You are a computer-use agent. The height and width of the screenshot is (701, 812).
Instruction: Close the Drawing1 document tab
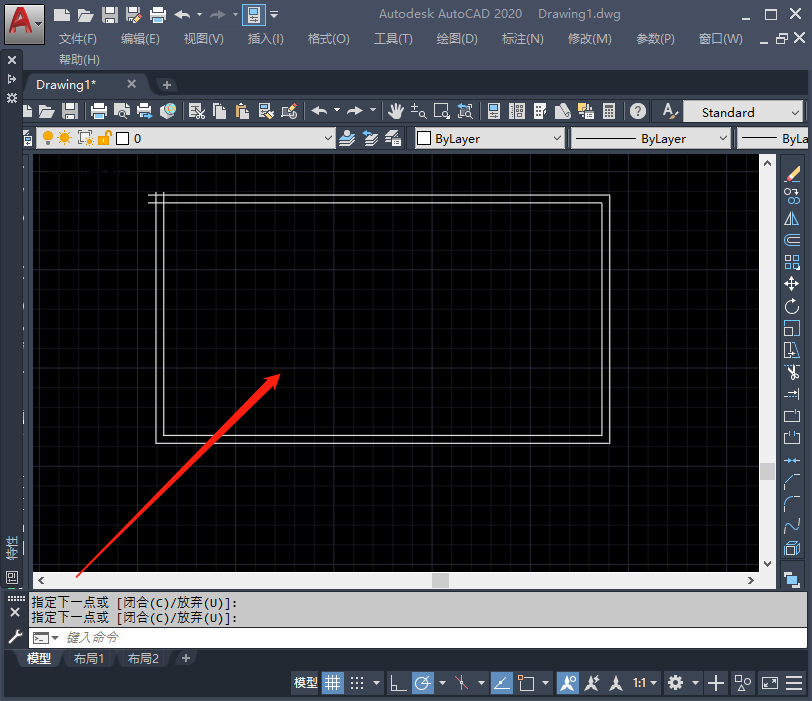(132, 84)
